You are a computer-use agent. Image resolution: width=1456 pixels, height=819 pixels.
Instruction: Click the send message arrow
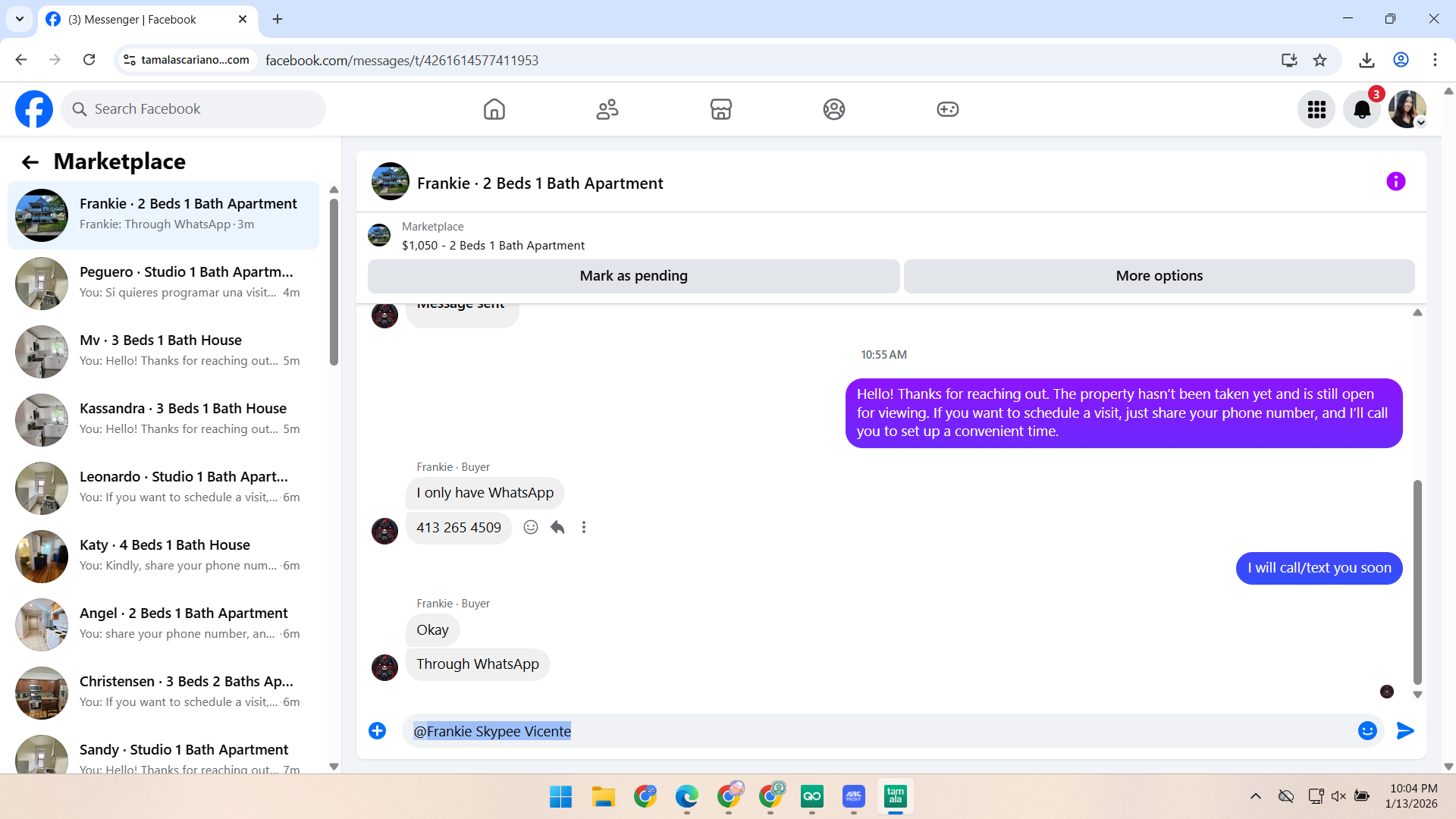click(x=1405, y=731)
